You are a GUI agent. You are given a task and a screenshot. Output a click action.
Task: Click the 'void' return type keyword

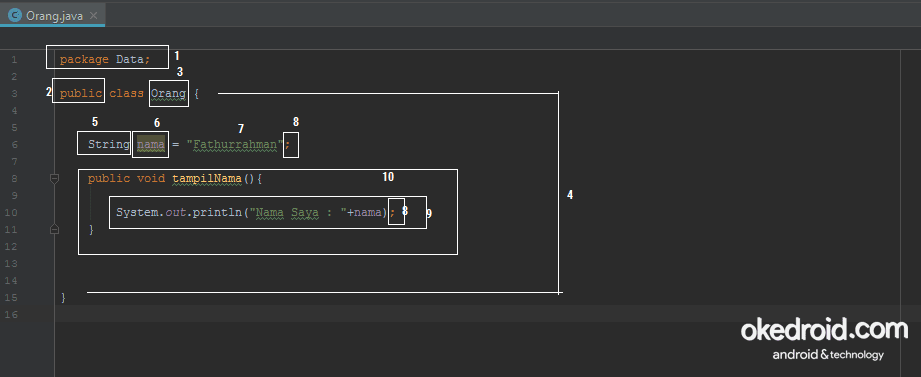[x=151, y=178]
